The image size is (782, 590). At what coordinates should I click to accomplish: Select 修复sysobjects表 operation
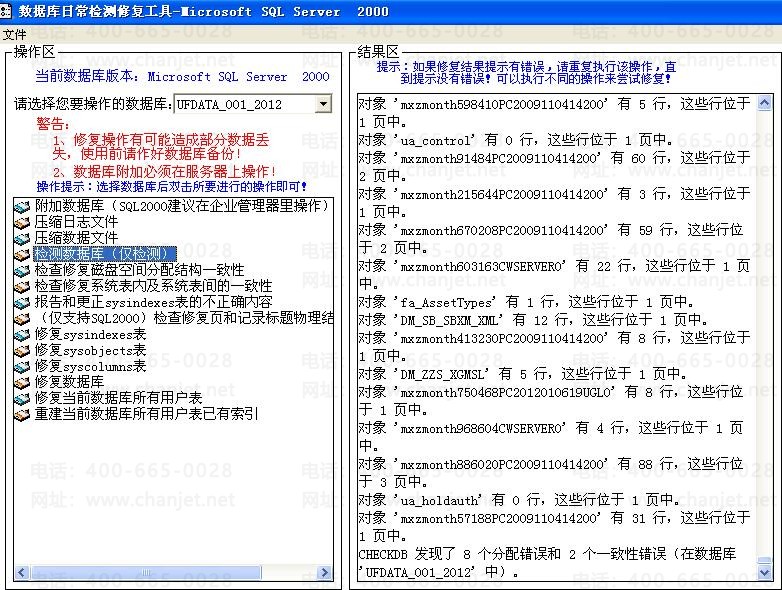pyautogui.click(x=90, y=350)
